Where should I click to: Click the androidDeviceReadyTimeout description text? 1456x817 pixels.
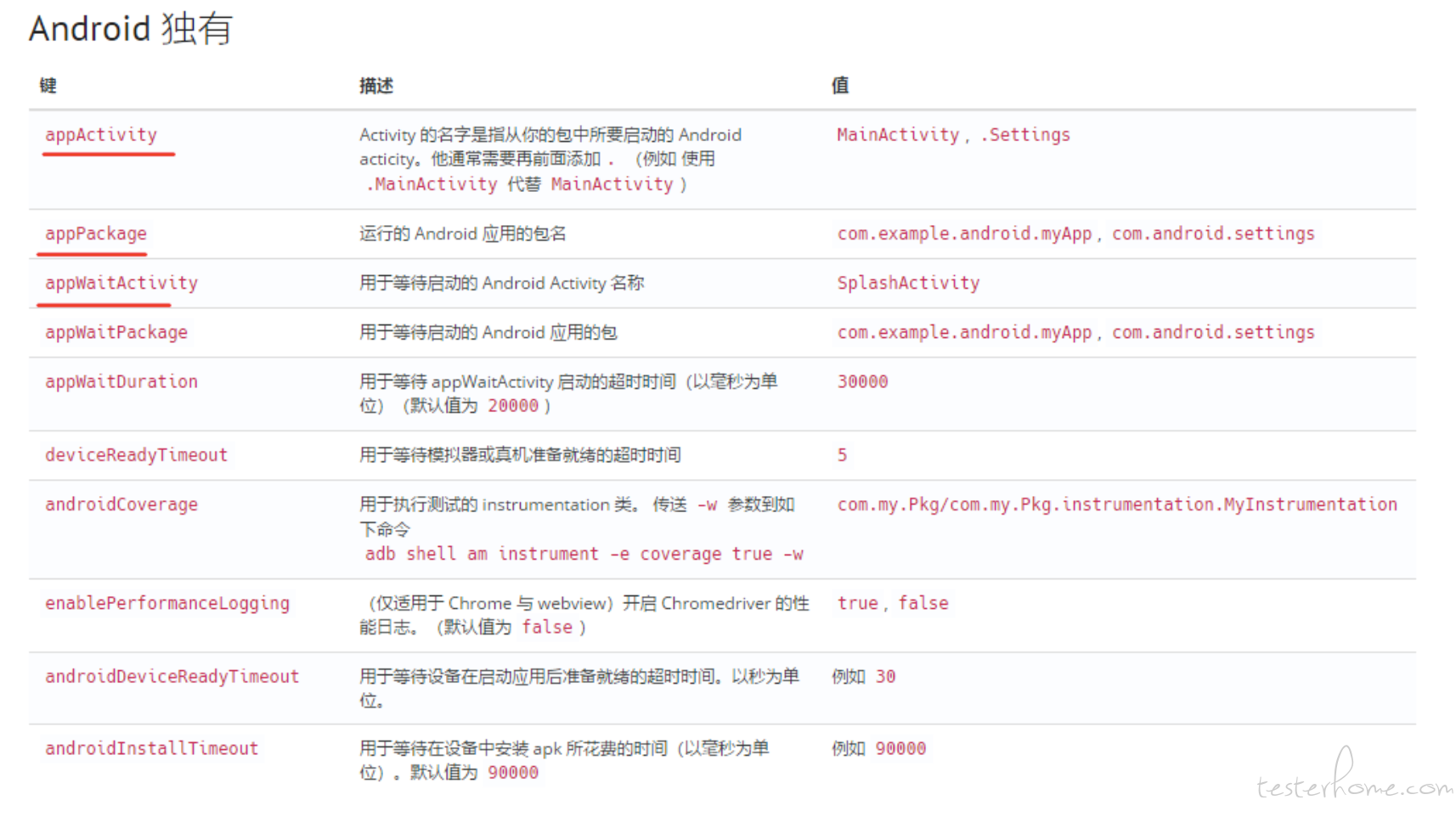coord(579,688)
